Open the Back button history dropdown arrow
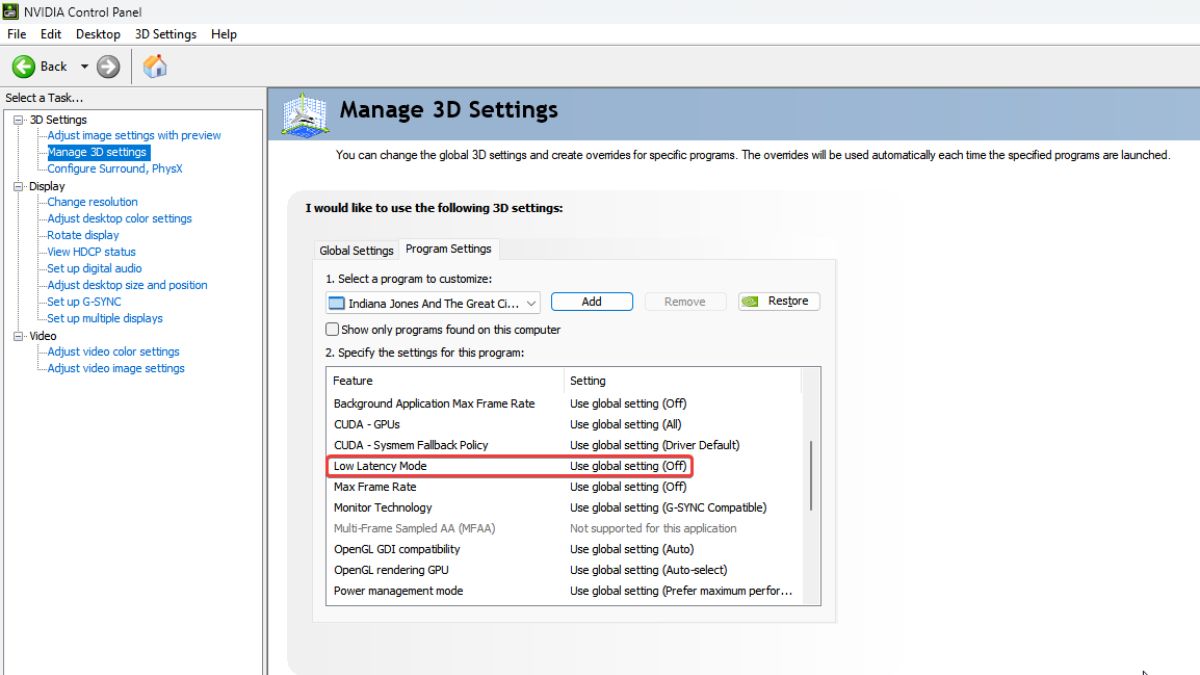 click(84, 67)
